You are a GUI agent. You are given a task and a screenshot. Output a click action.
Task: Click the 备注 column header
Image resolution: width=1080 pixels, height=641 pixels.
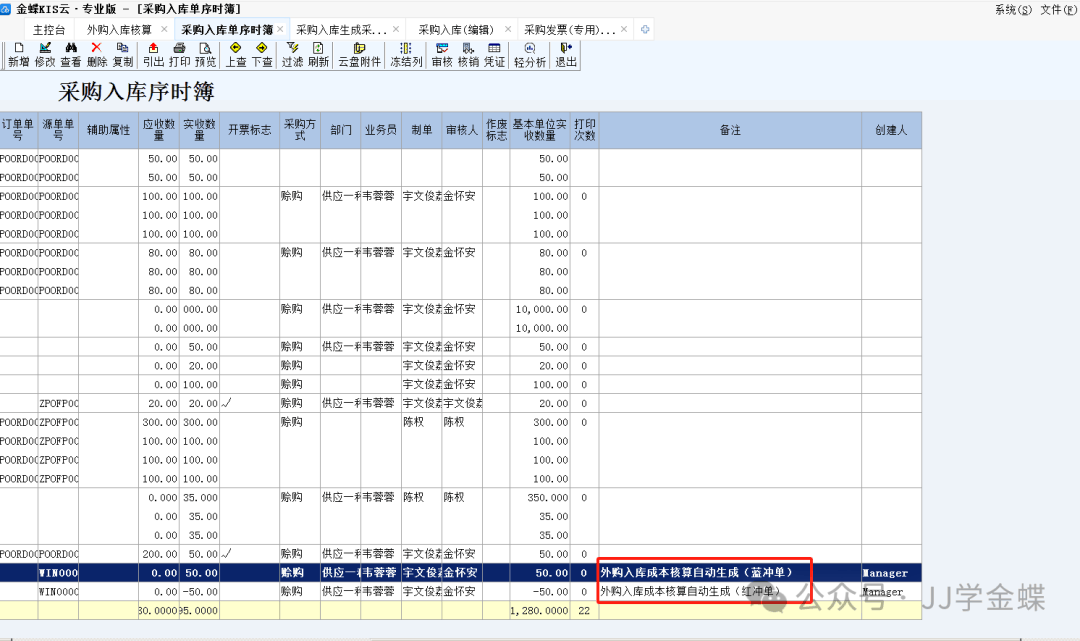click(730, 130)
